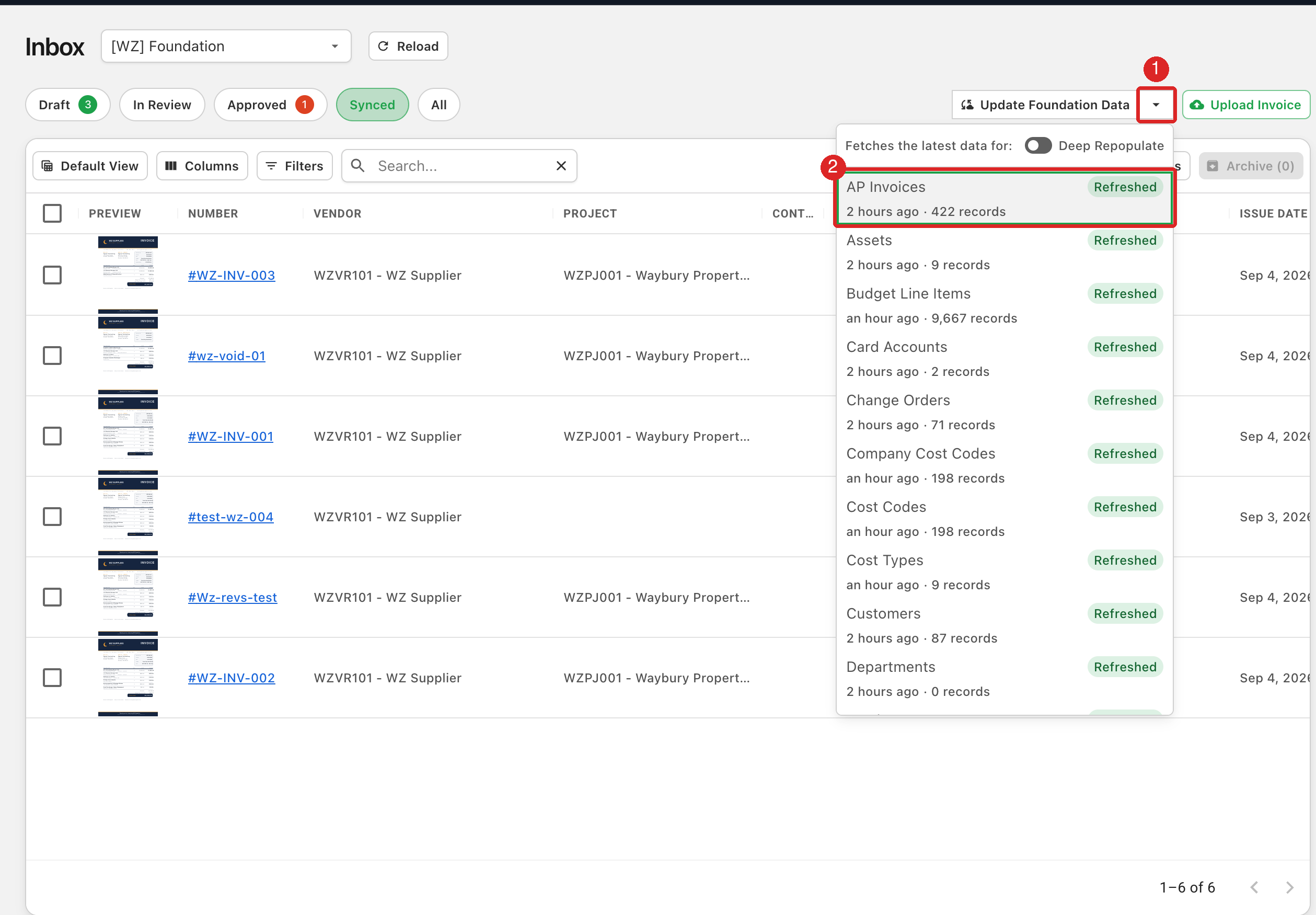Check the box for #wz-void-01
Image resolution: width=1316 pixels, height=915 pixels.
pyautogui.click(x=52, y=356)
